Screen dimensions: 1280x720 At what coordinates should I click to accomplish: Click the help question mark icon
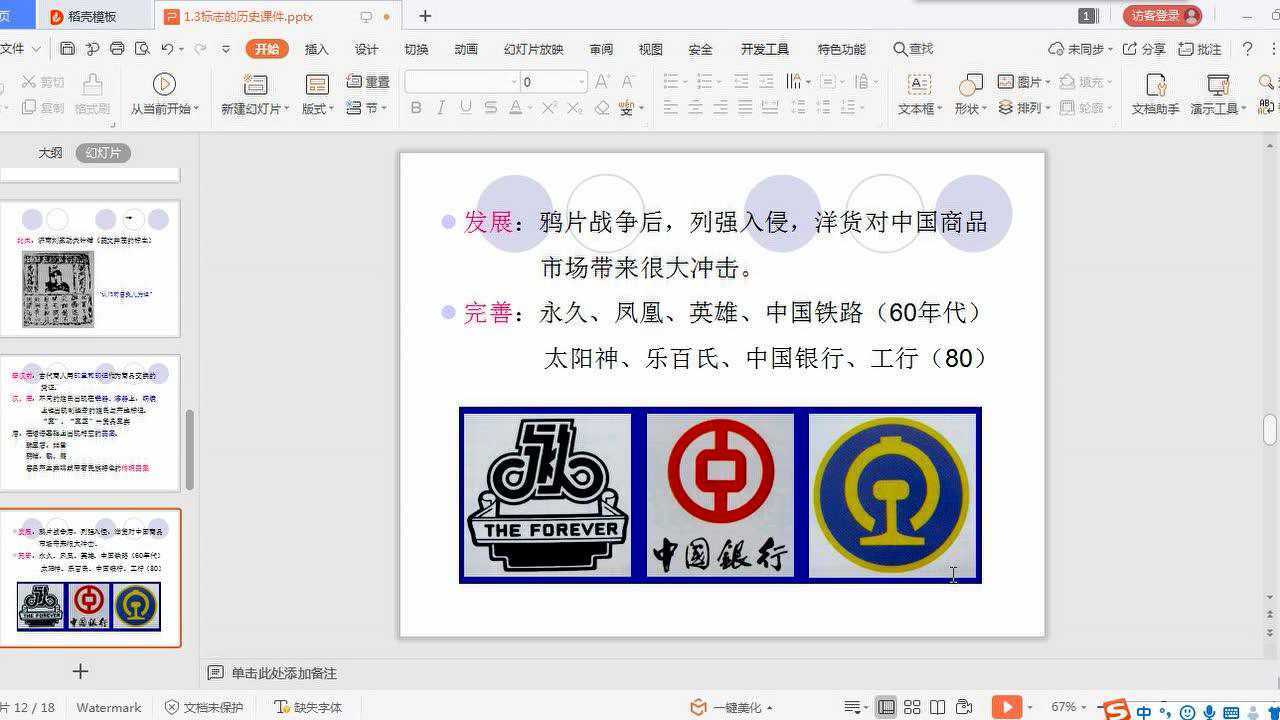pyautogui.click(x=1247, y=49)
